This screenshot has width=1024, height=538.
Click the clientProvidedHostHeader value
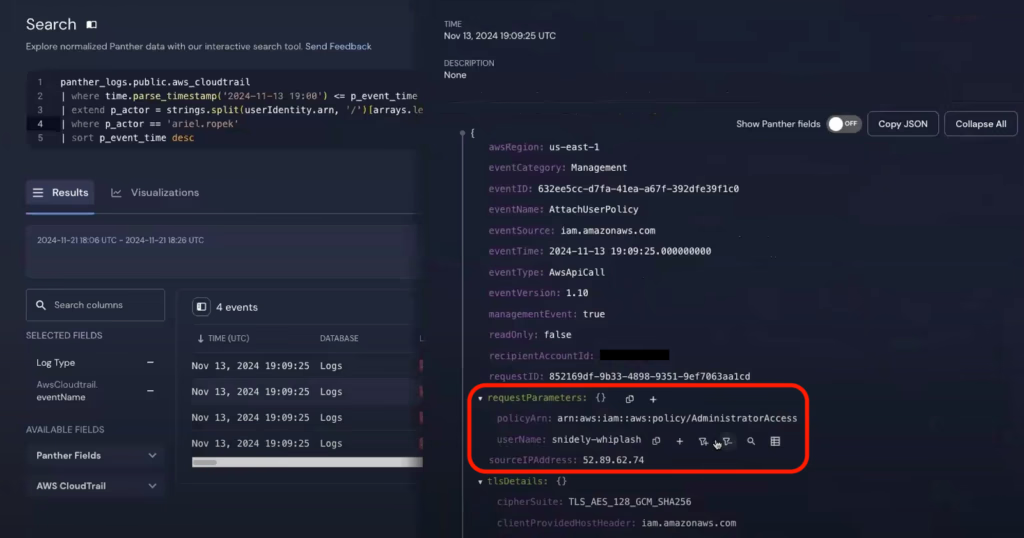coord(688,523)
